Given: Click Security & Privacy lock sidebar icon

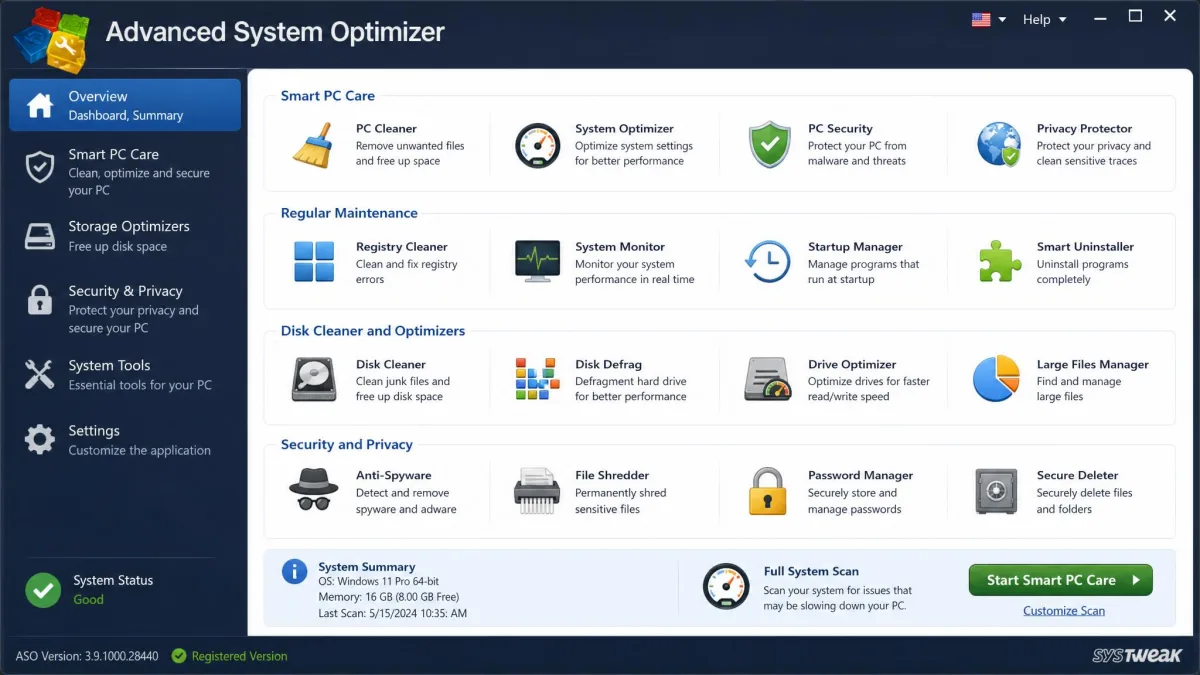Looking at the screenshot, I should tap(40, 300).
